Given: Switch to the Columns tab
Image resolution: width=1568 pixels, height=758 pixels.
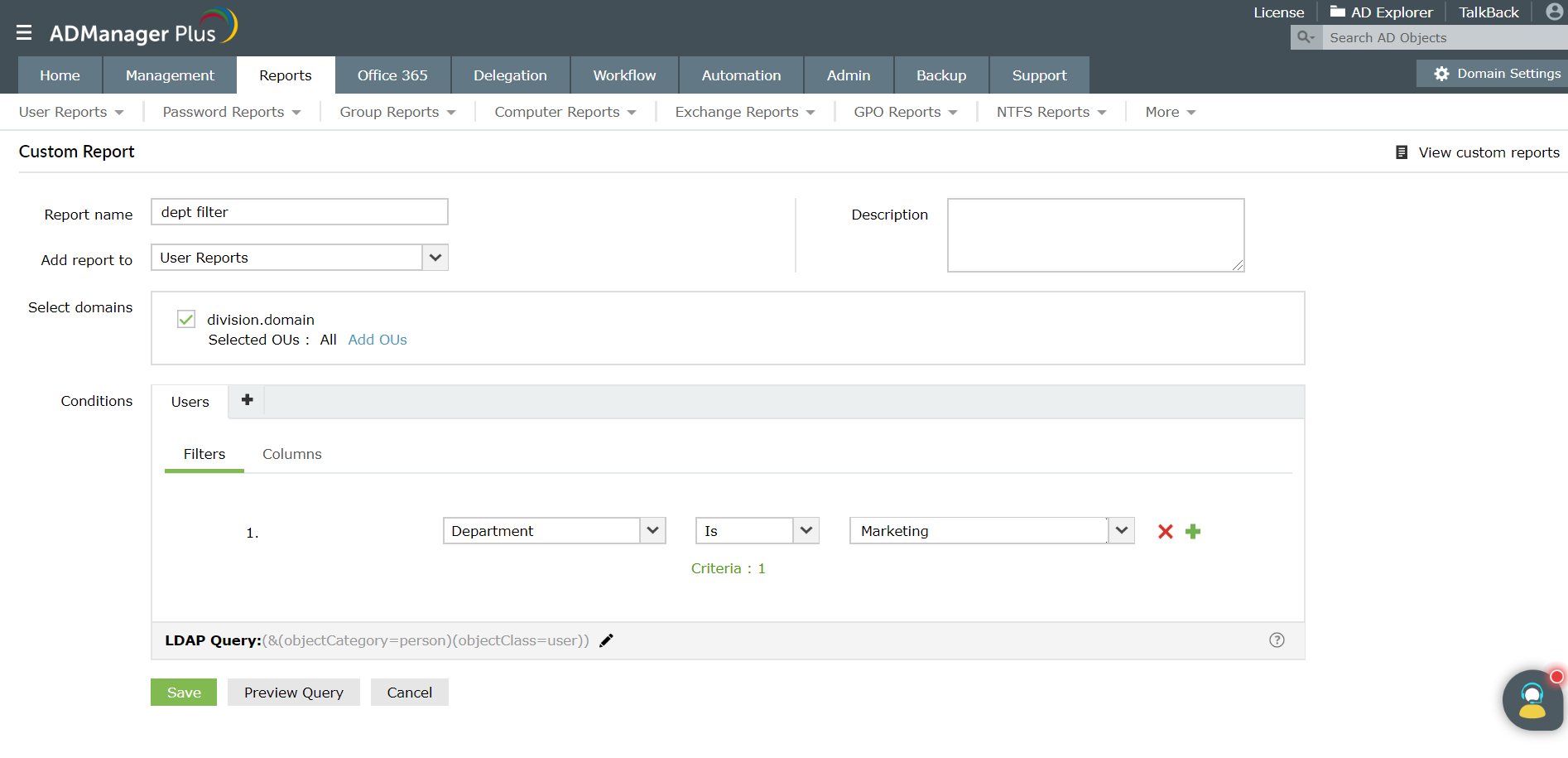Looking at the screenshot, I should click(291, 454).
